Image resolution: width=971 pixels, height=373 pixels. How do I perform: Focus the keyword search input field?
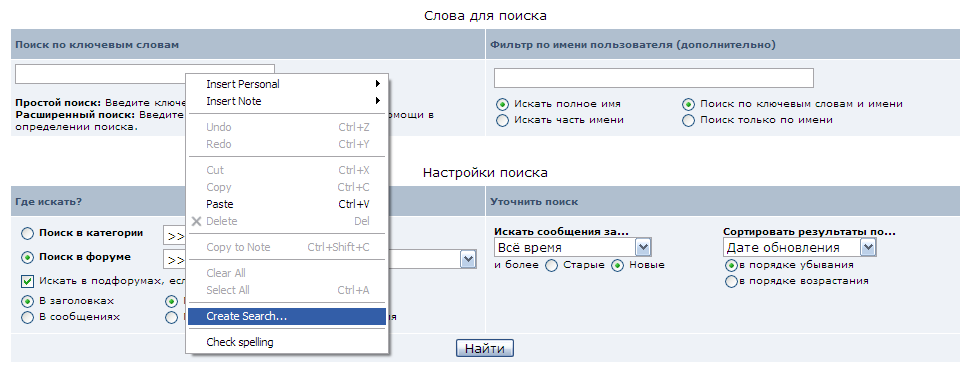coord(145,74)
